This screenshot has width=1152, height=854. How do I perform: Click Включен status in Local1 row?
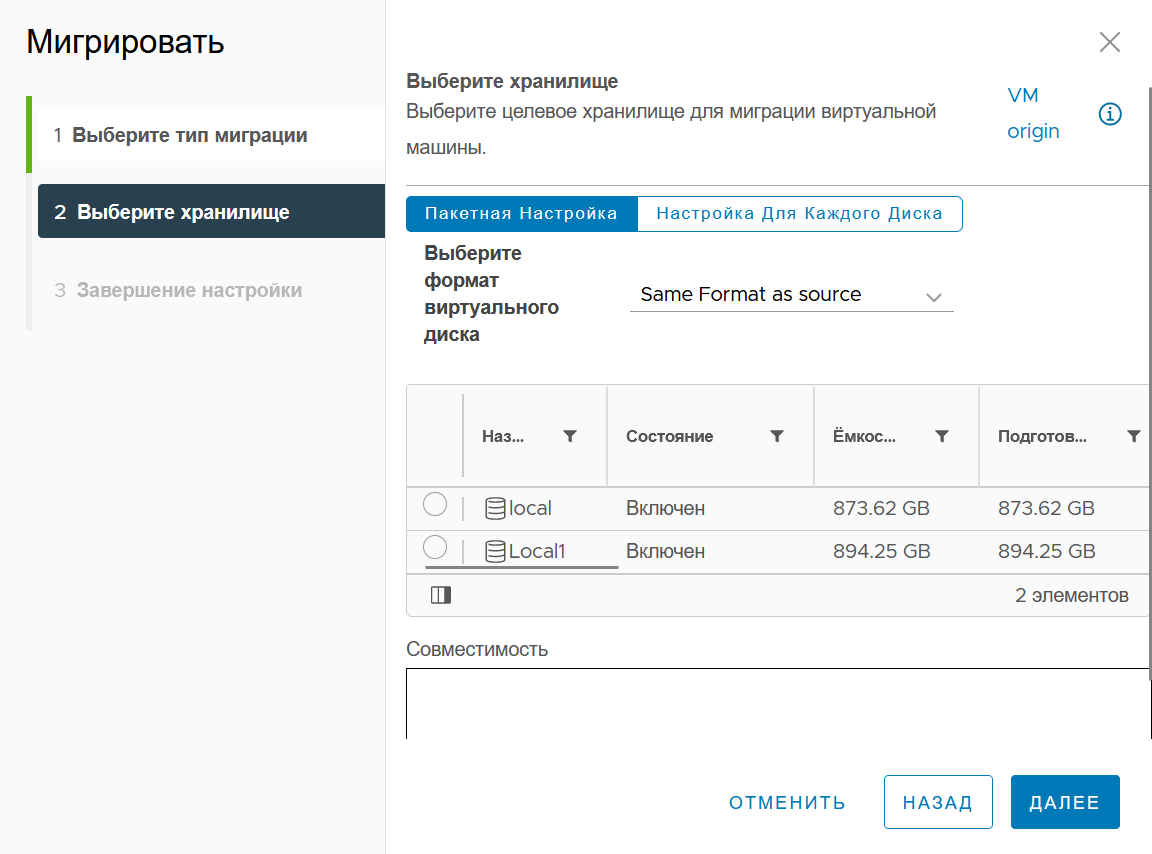665,551
